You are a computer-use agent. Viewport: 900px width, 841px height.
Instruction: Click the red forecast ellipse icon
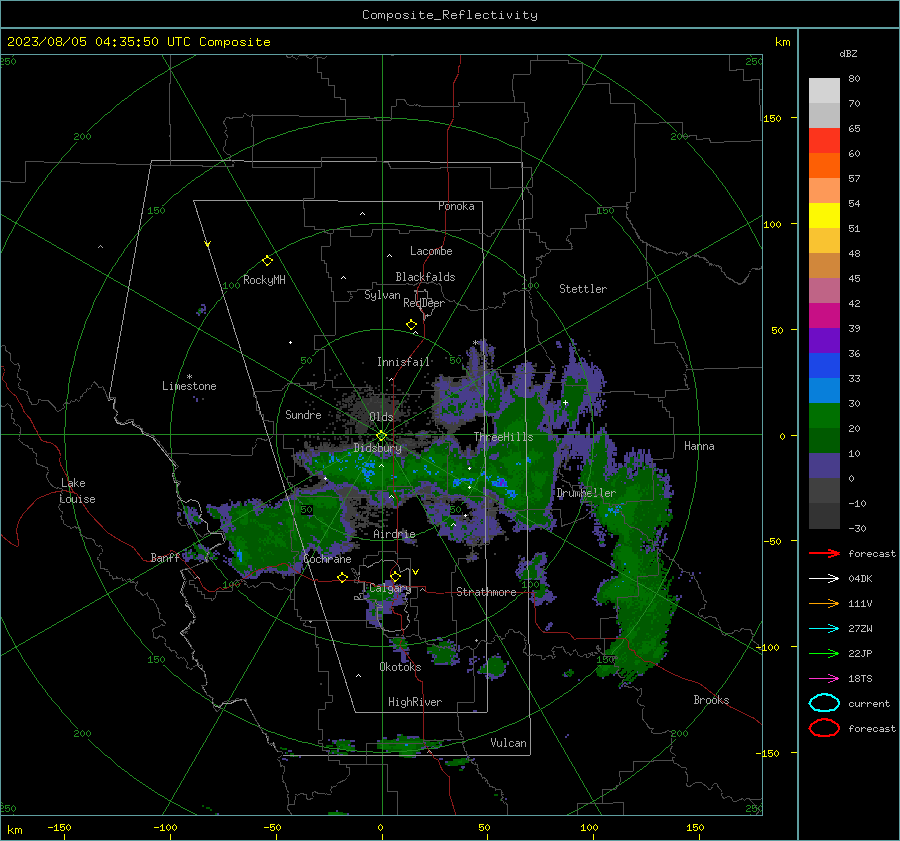click(824, 728)
